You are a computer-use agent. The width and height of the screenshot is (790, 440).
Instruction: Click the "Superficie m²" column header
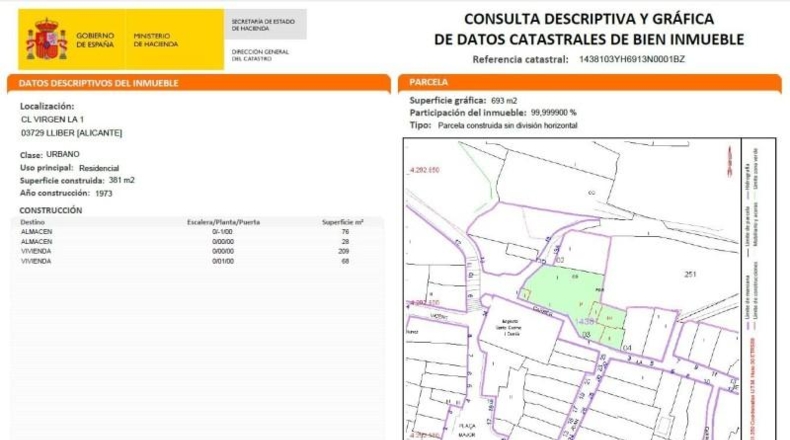point(343,222)
